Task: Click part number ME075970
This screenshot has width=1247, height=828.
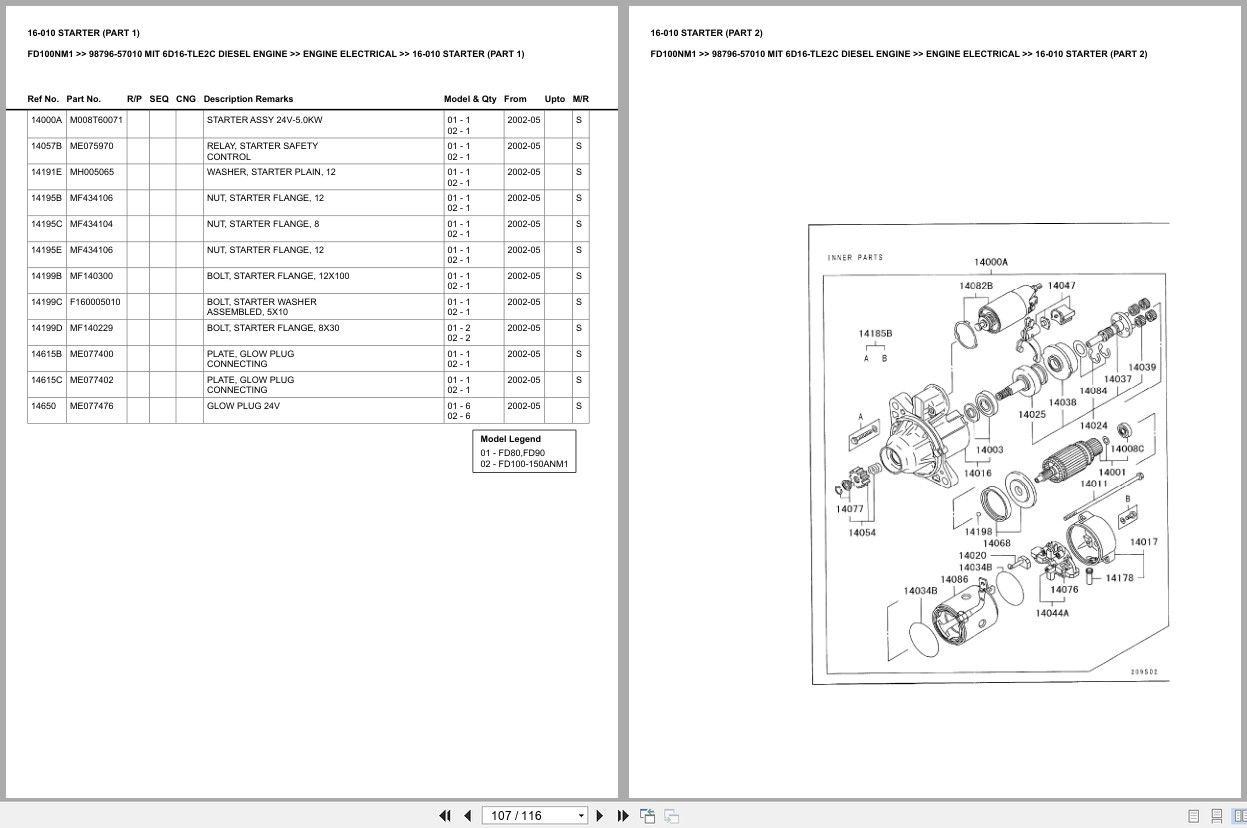Action: pos(91,146)
